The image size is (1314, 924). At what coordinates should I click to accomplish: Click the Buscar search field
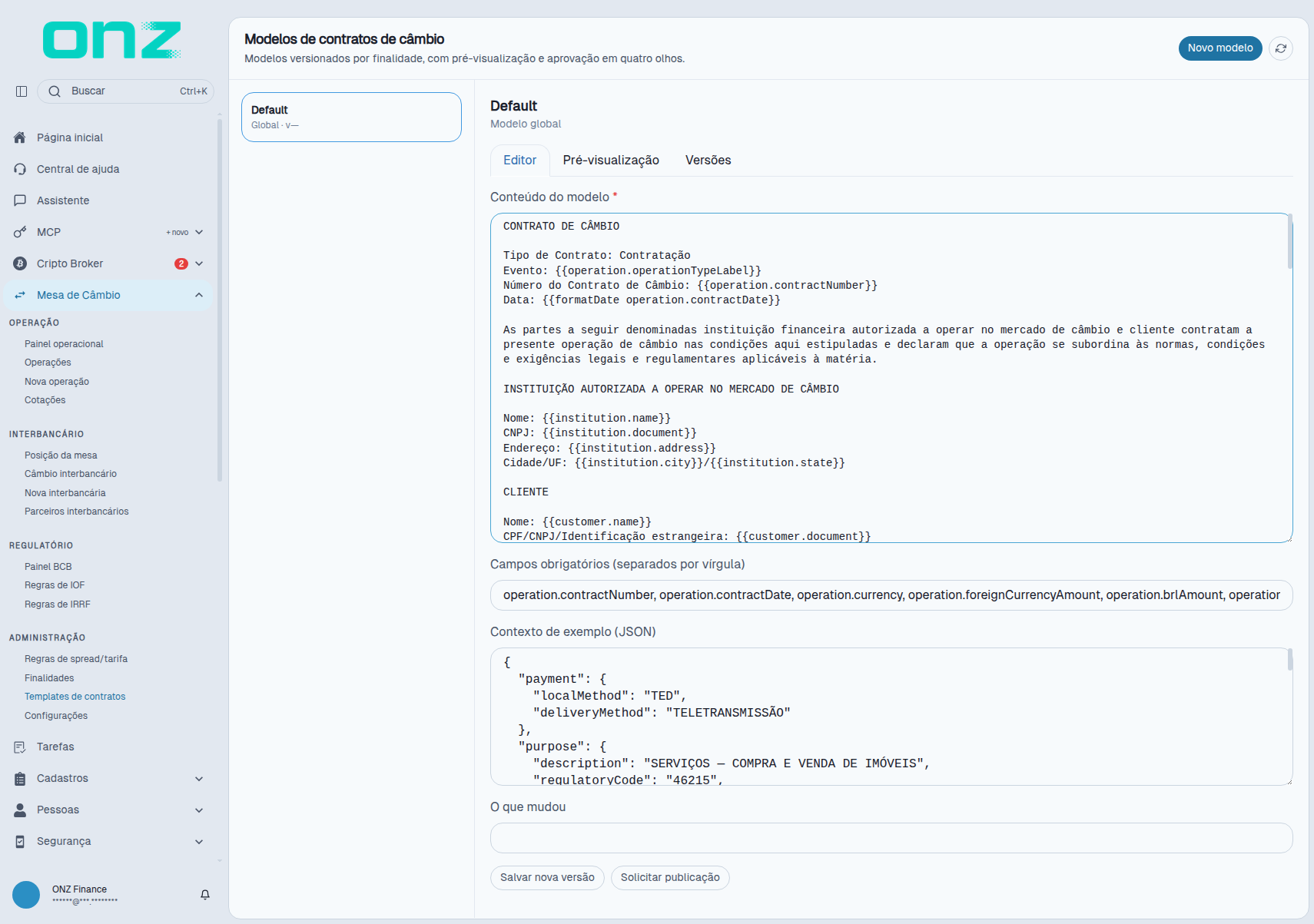[x=126, y=91]
